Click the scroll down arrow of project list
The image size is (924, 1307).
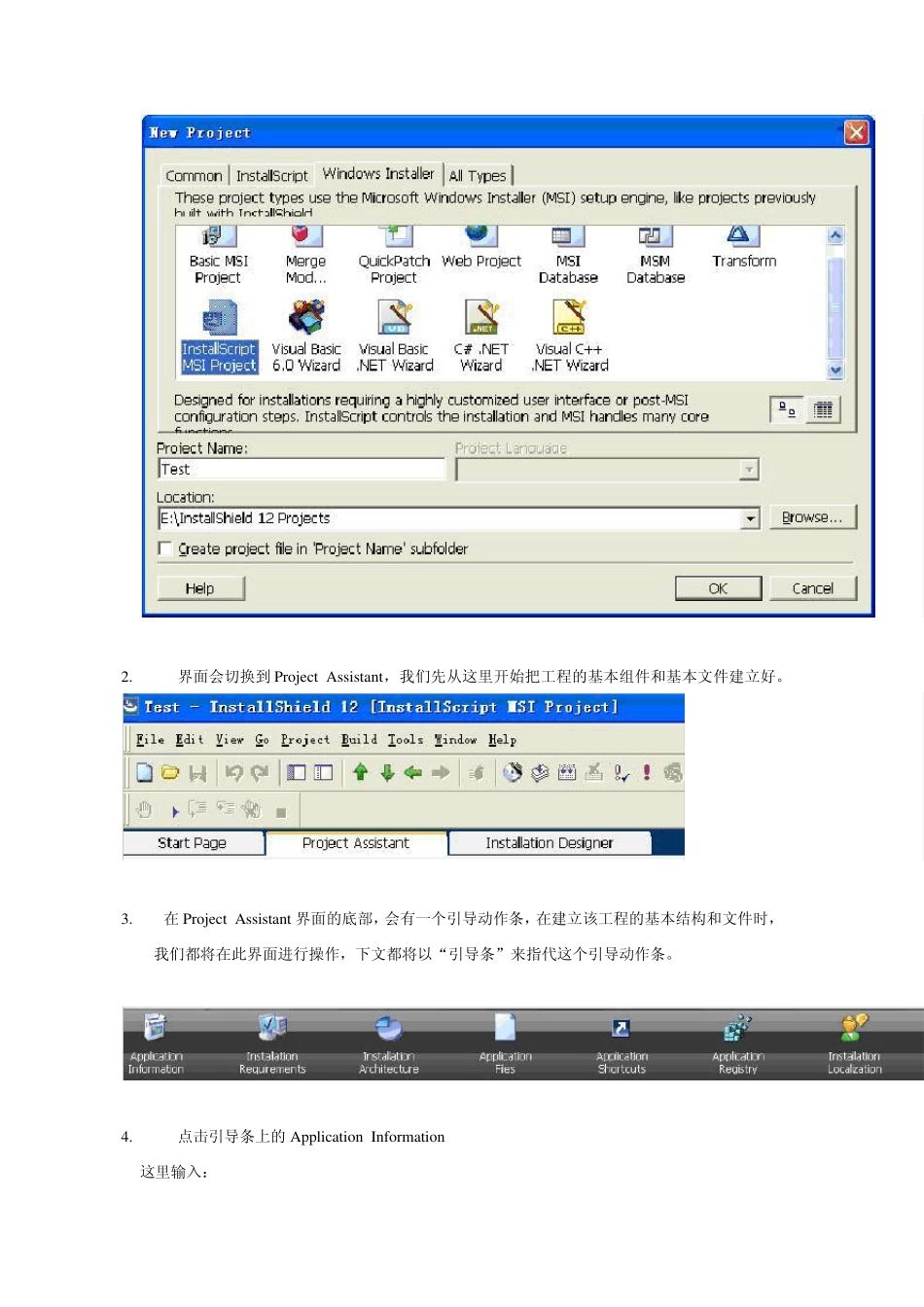tap(835, 370)
